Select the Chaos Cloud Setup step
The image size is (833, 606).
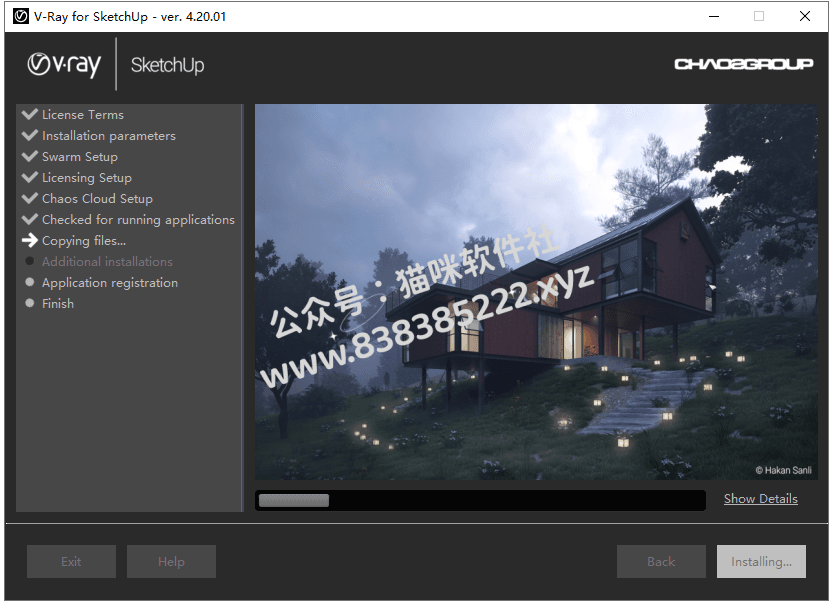97,199
